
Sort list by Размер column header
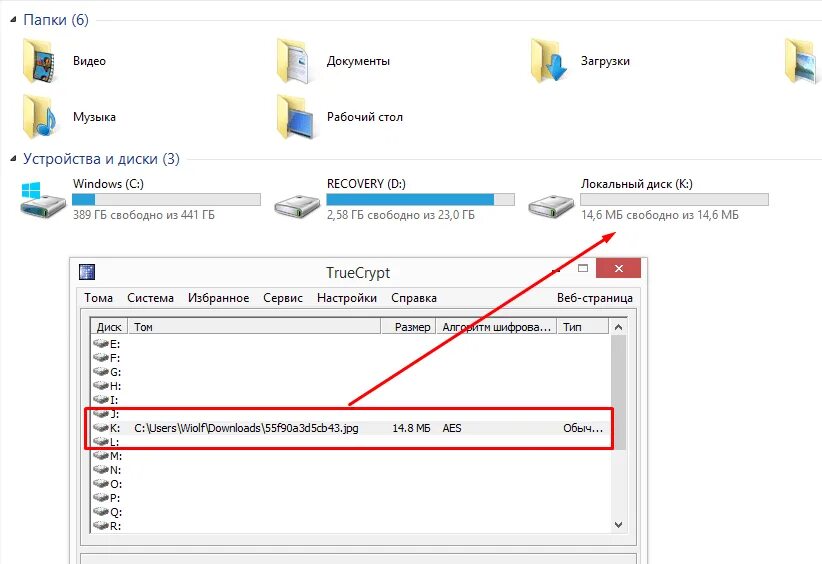pos(408,327)
